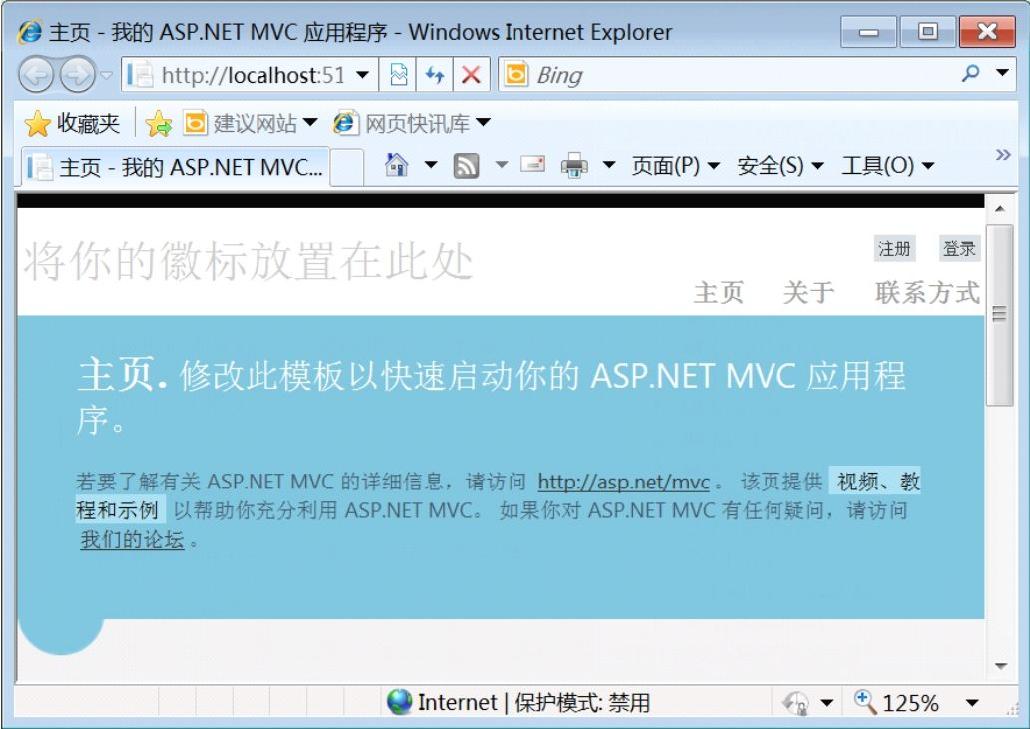Select the 主页 - 我的 ASP.NET MVC tab

click(175, 167)
